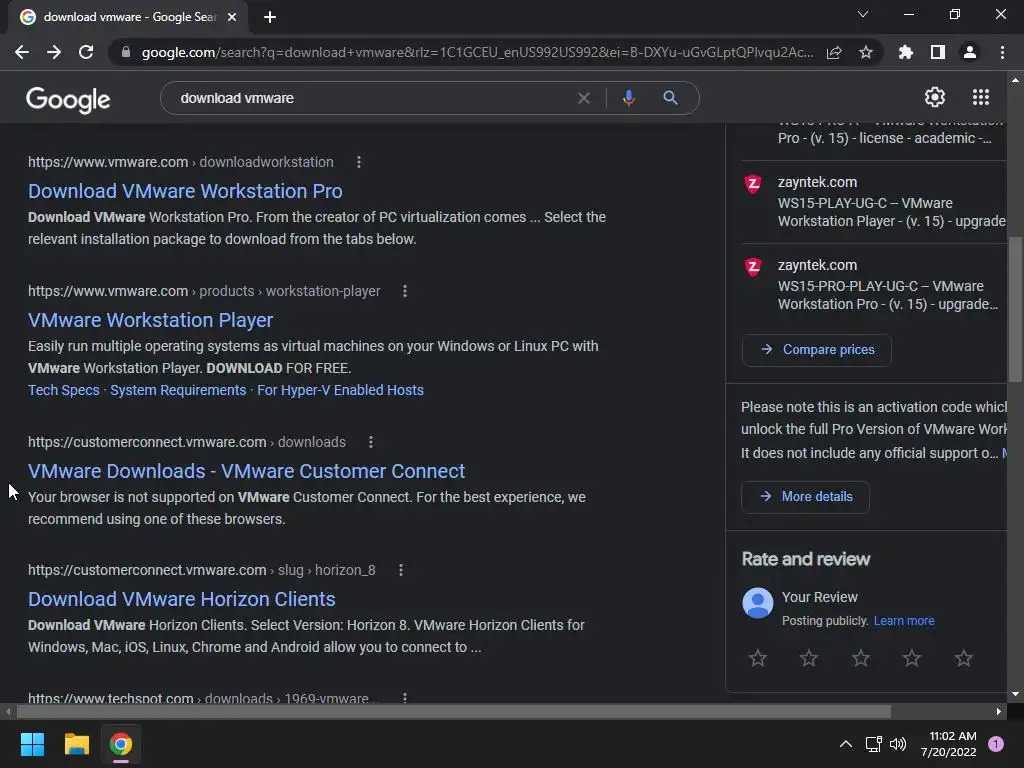
Task: Rate five stars in review
Action: (963, 658)
